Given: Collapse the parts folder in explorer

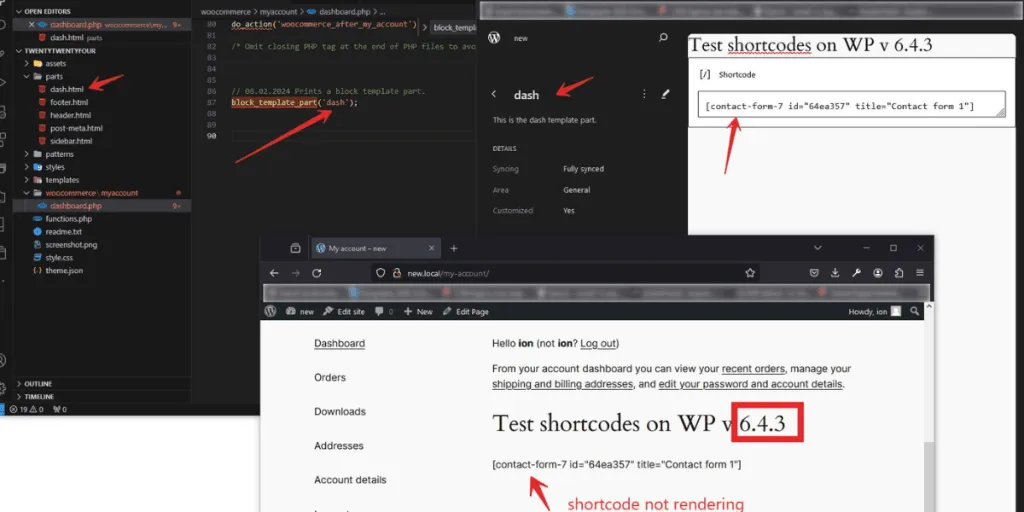Looking at the screenshot, I should 26,76.
